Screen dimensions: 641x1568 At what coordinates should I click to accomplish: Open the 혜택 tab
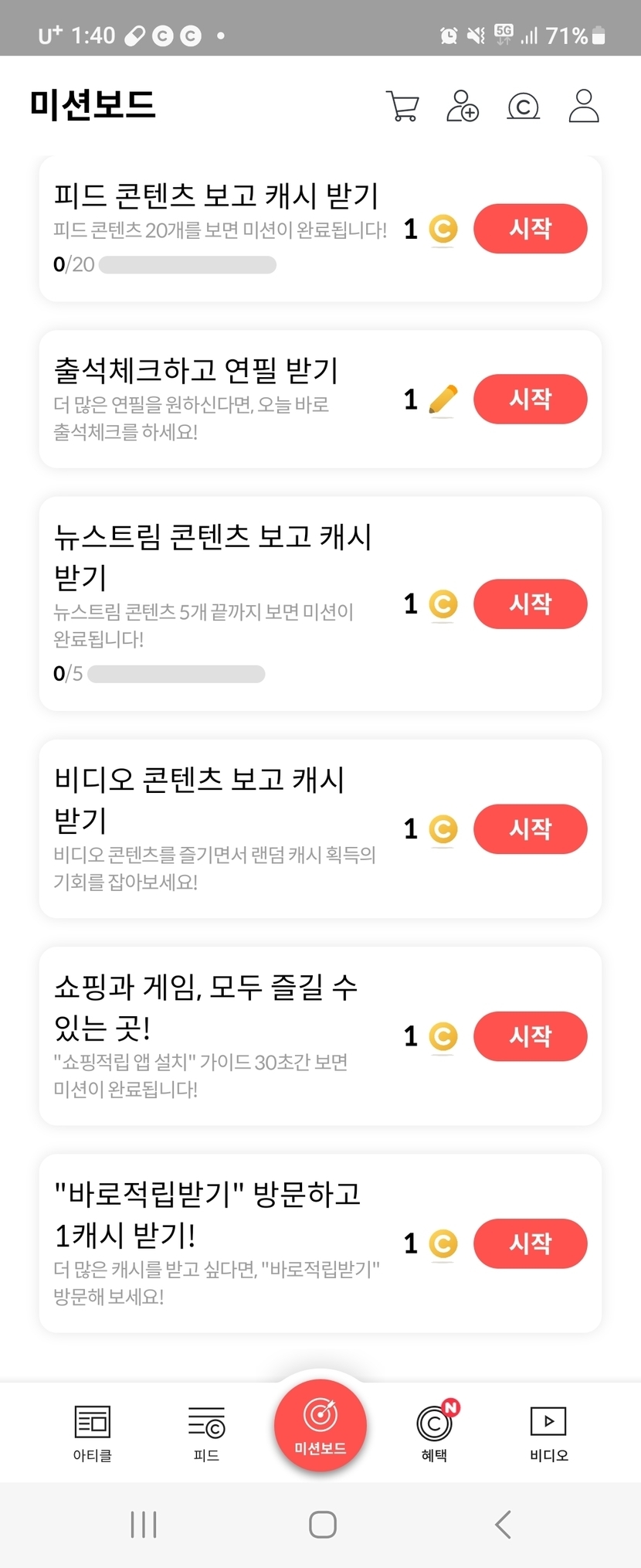pos(435,1434)
